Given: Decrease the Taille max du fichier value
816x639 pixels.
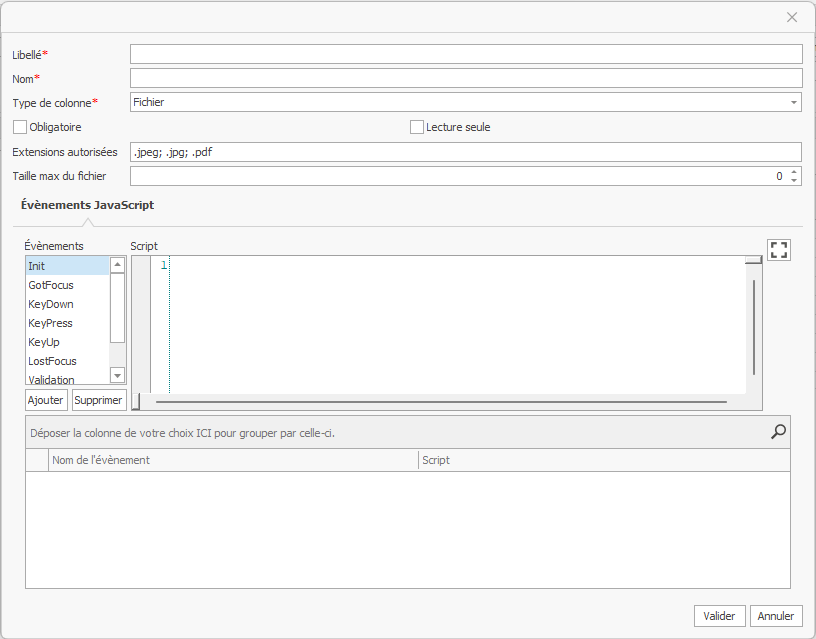Looking at the screenshot, I should pos(794,180).
